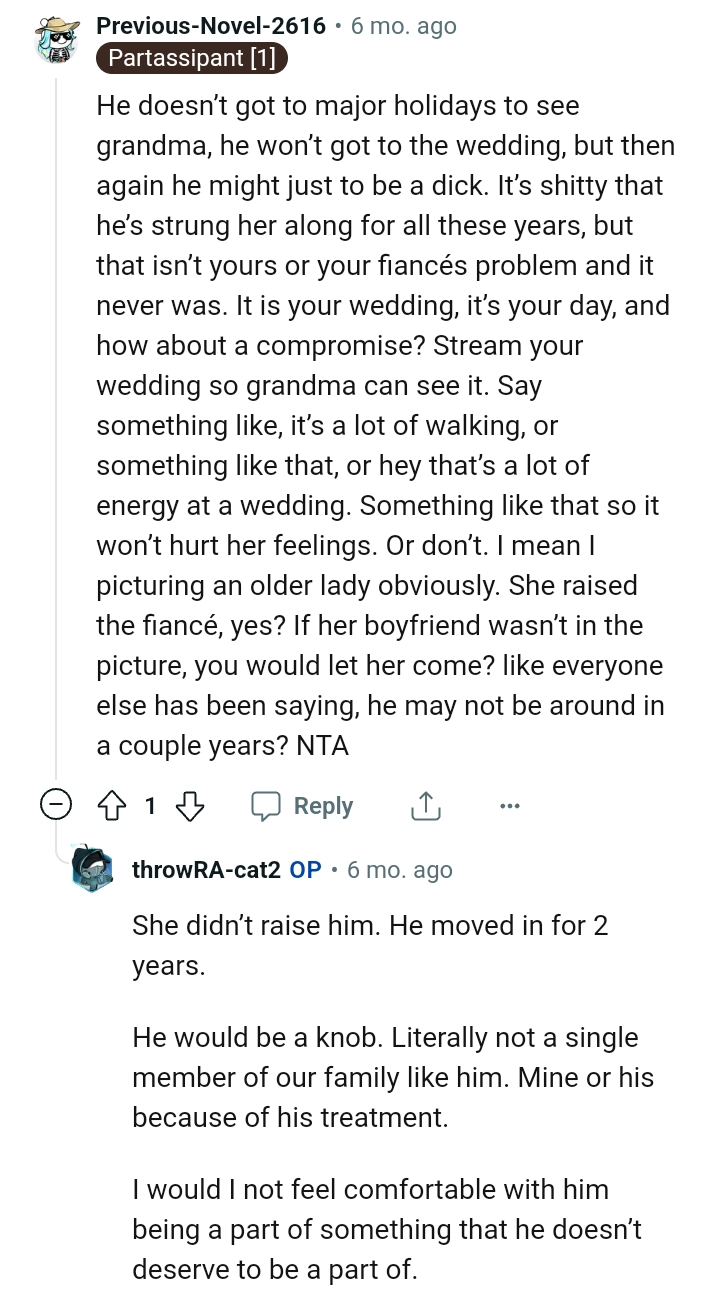Open Previous-Novel-2616's profile link
The width and height of the screenshot is (720, 1309).
coord(212,26)
